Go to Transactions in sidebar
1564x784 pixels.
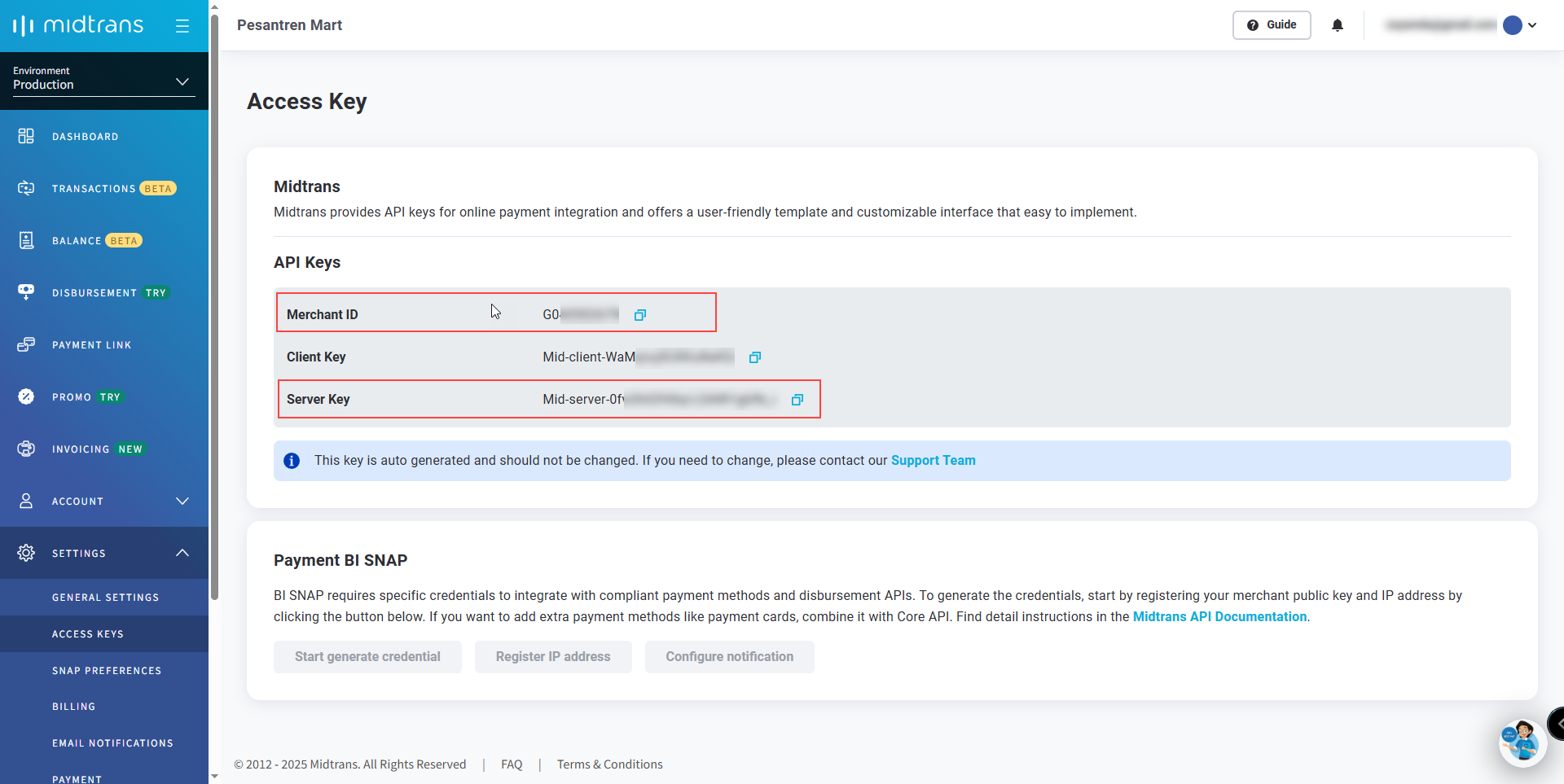(94, 189)
